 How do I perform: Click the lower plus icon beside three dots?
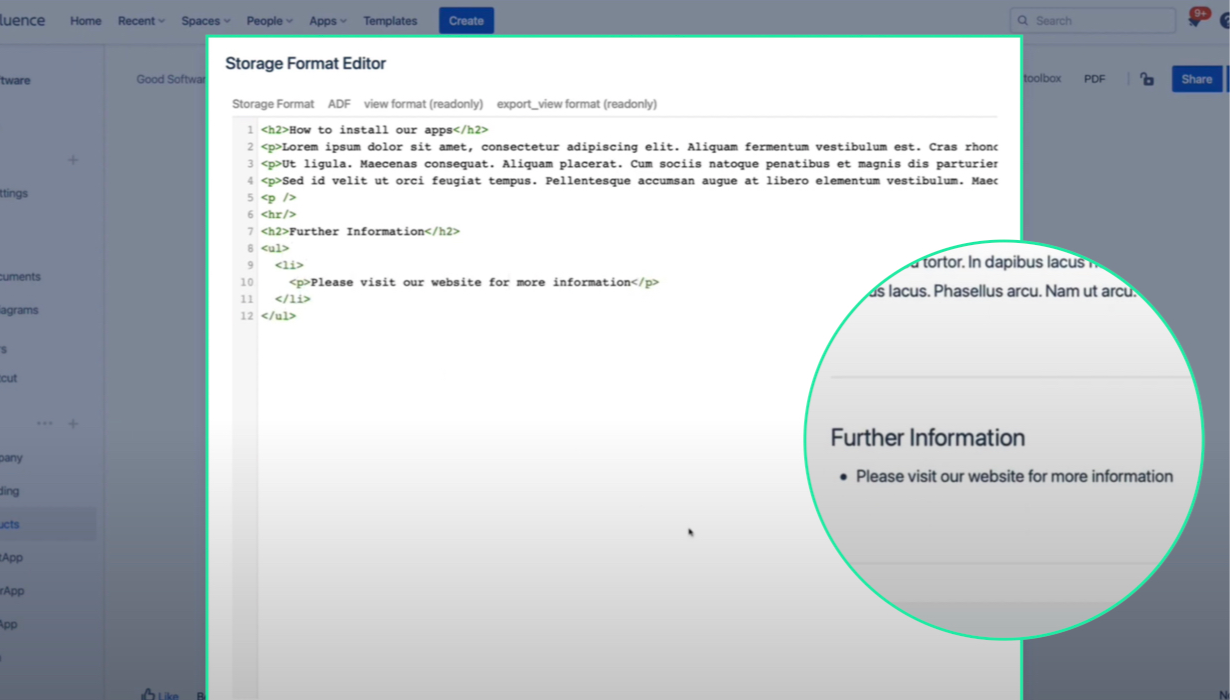pos(73,424)
